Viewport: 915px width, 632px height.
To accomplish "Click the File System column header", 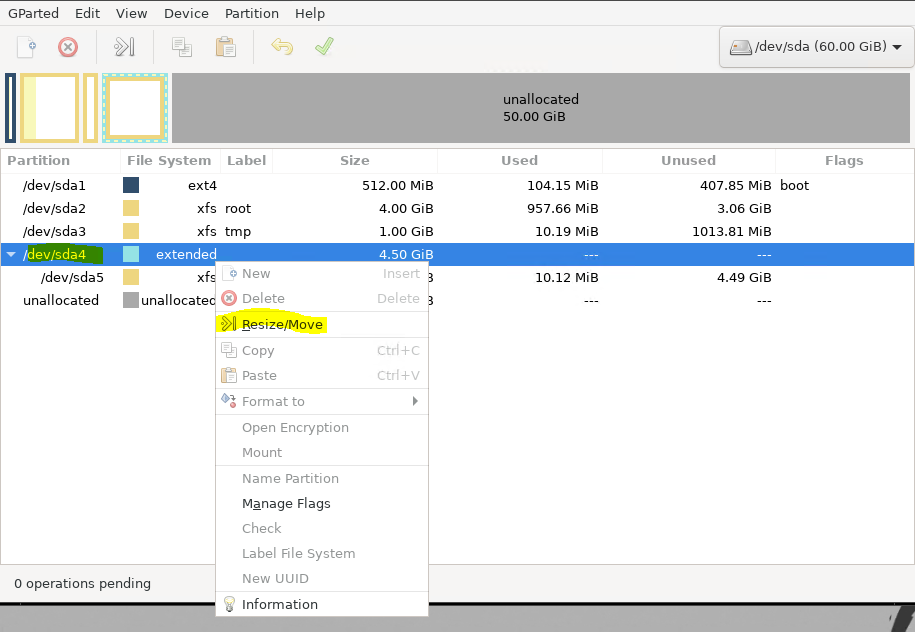I will click(x=170, y=160).
